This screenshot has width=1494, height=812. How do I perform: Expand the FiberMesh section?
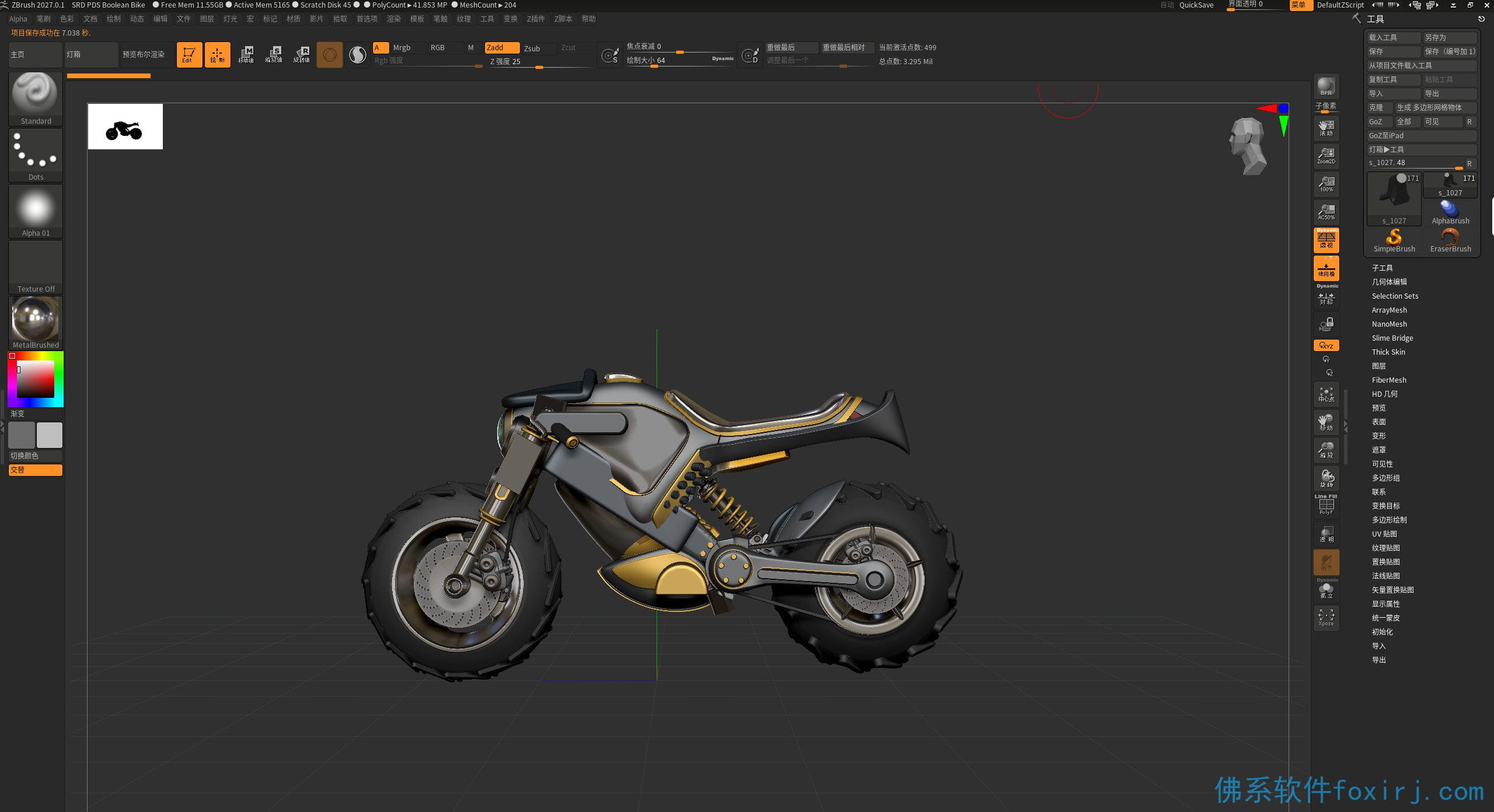click(x=1389, y=380)
